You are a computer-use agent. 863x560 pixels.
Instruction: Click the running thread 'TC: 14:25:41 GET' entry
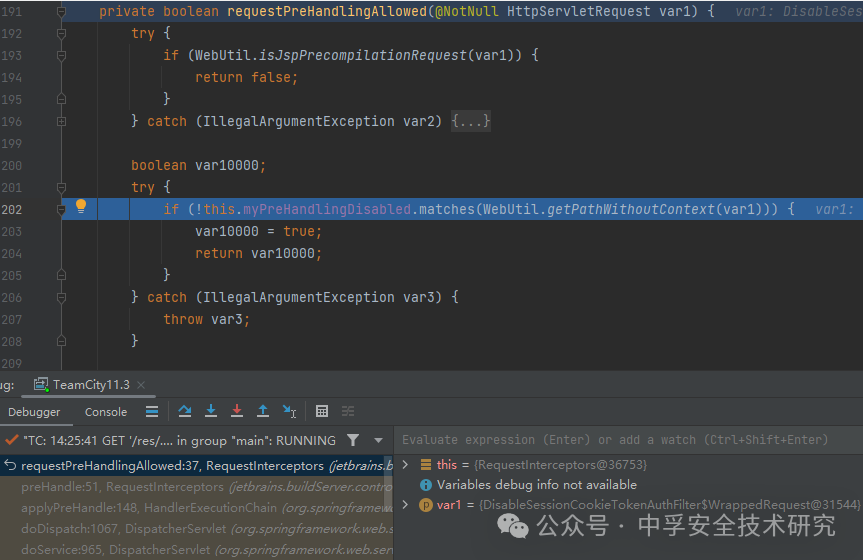179,441
